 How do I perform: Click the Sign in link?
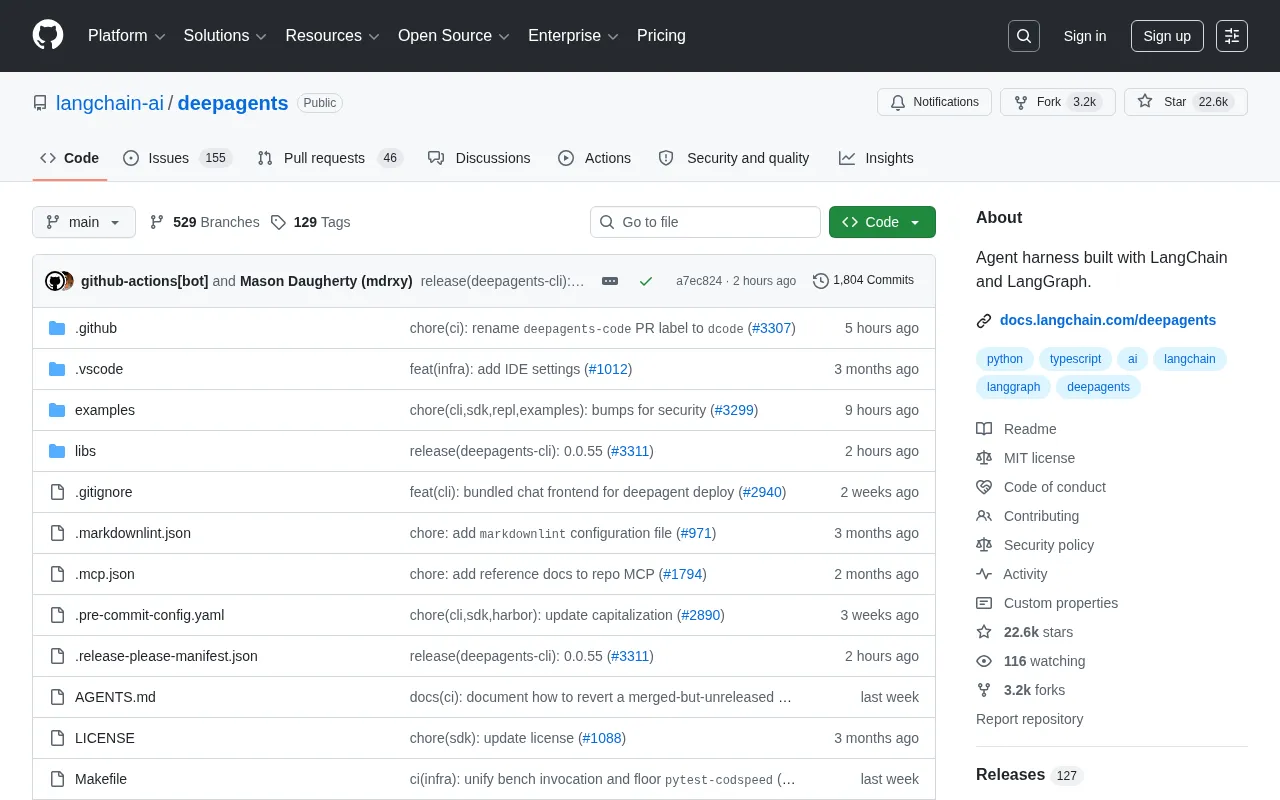1085,36
